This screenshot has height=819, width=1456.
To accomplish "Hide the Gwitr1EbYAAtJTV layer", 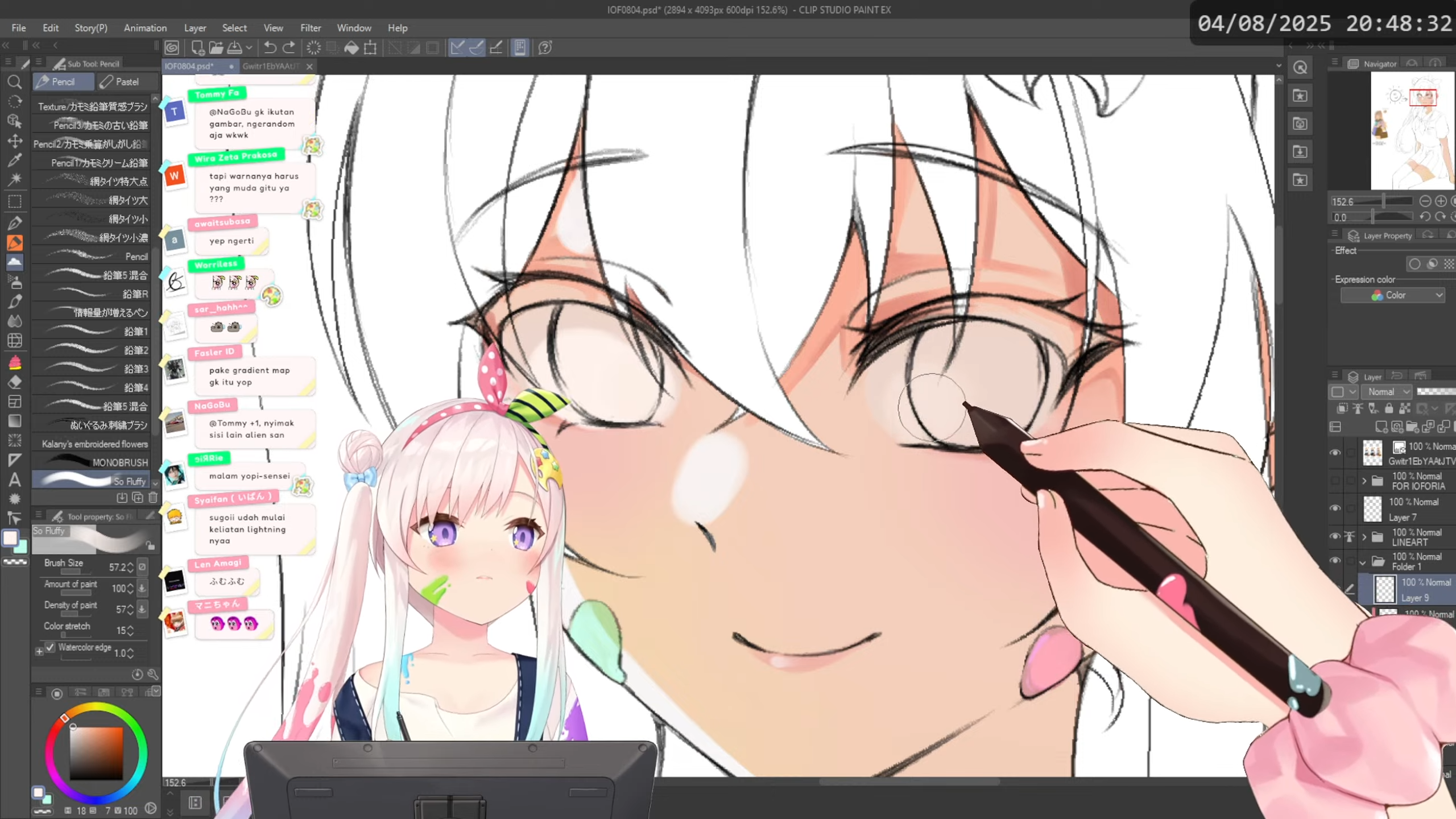I will tap(1335, 453).
